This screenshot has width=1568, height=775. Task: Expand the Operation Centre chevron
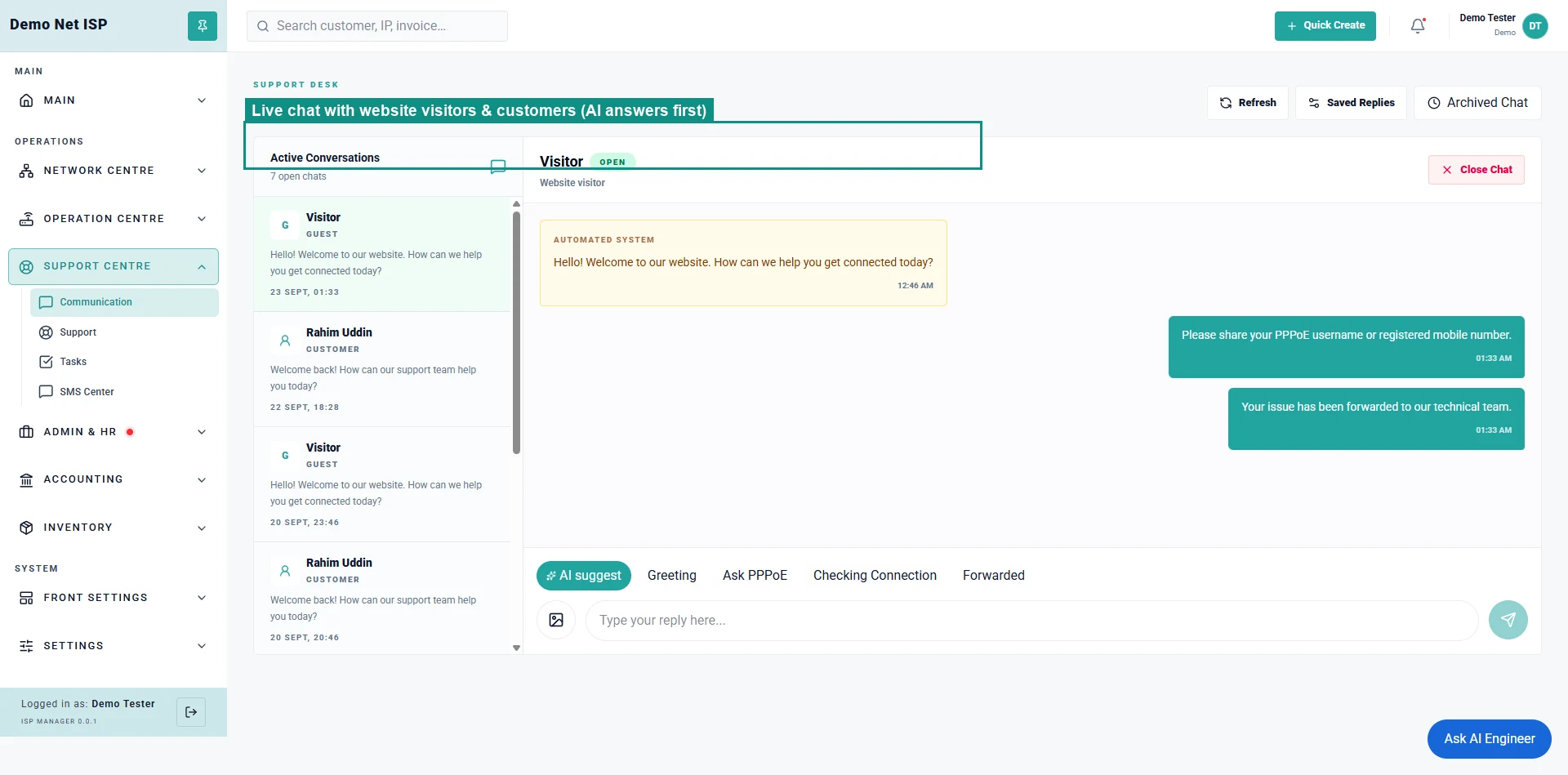(202, 219)
